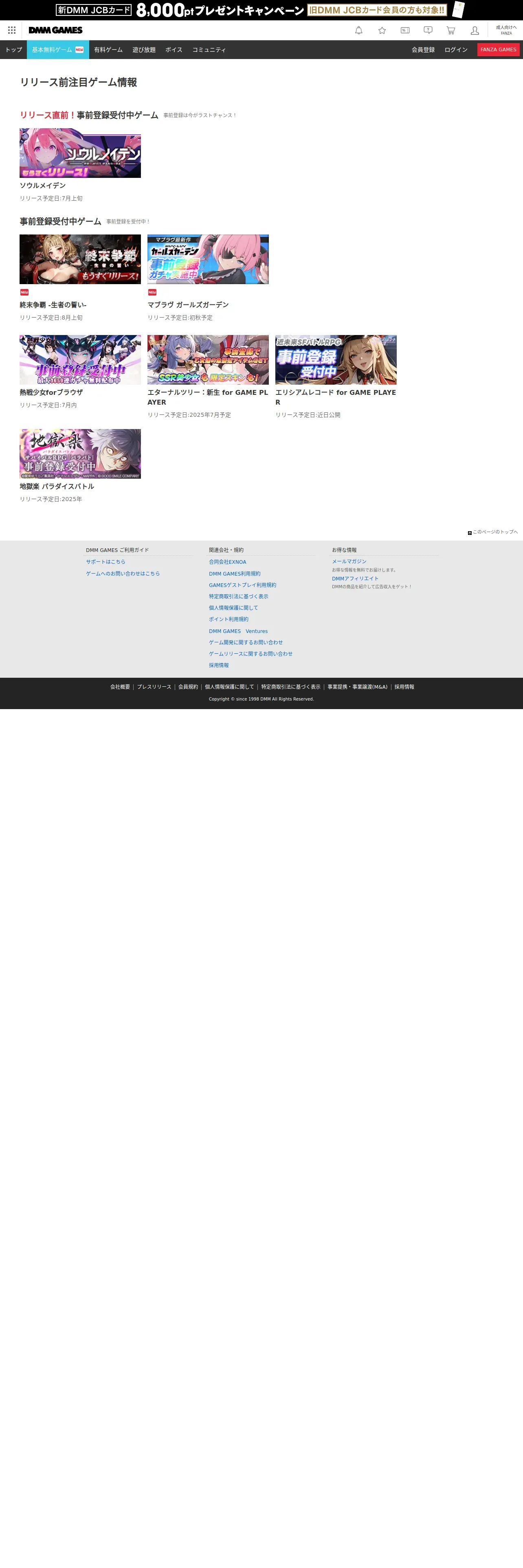The image size is (523, 1568).
Task: Click 事業提携・事業譲渡(M&A) link
Action: coord(357,687)
